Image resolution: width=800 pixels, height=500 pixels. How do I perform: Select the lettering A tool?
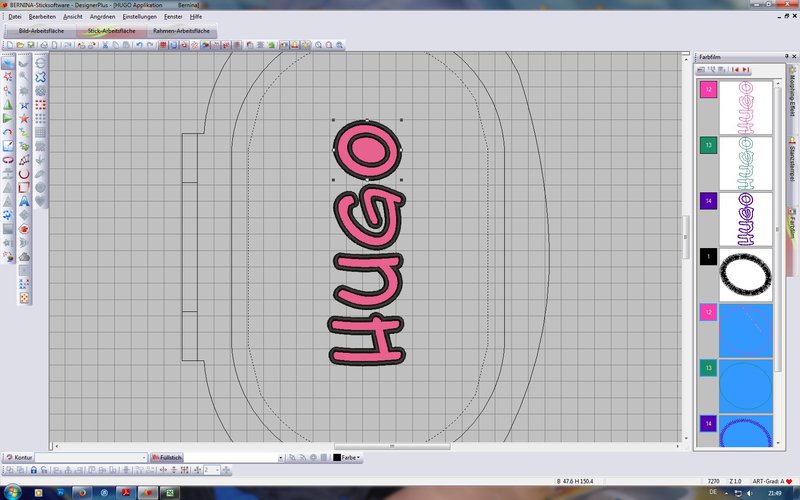point(24,201)
